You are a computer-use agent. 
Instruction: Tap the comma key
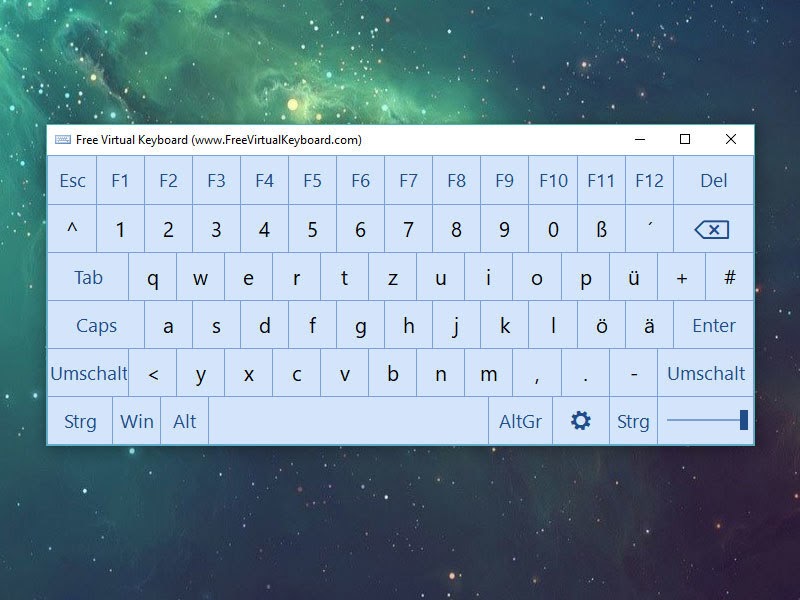coord(537,373)
